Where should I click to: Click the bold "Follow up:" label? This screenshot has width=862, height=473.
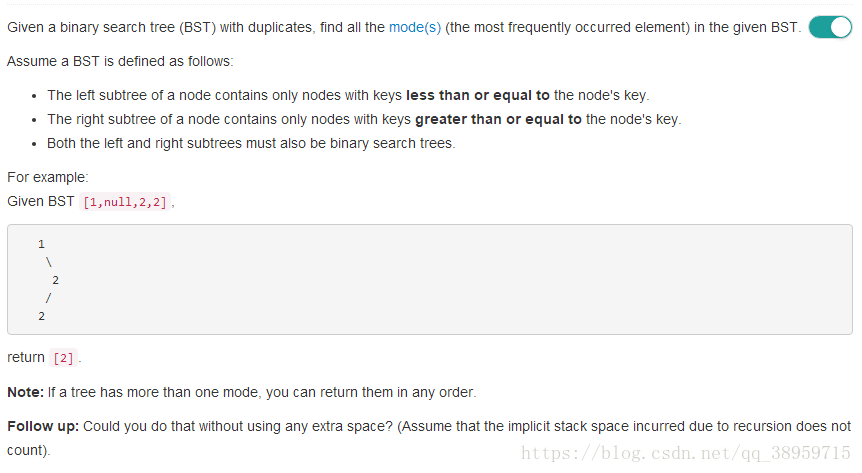pos(43,426)
